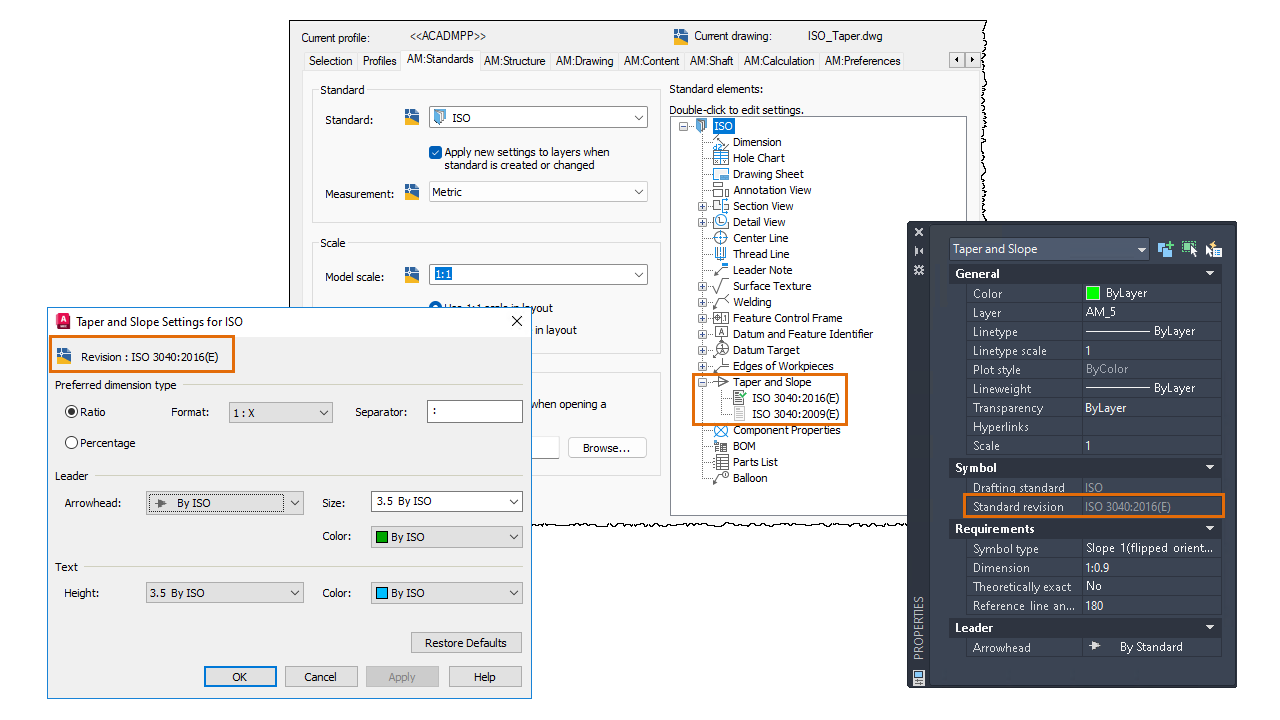Click the Datum and Feature Identifier icon
Image resolution: width=1280 pixels, height=720 pixels.
click(720, 334)
